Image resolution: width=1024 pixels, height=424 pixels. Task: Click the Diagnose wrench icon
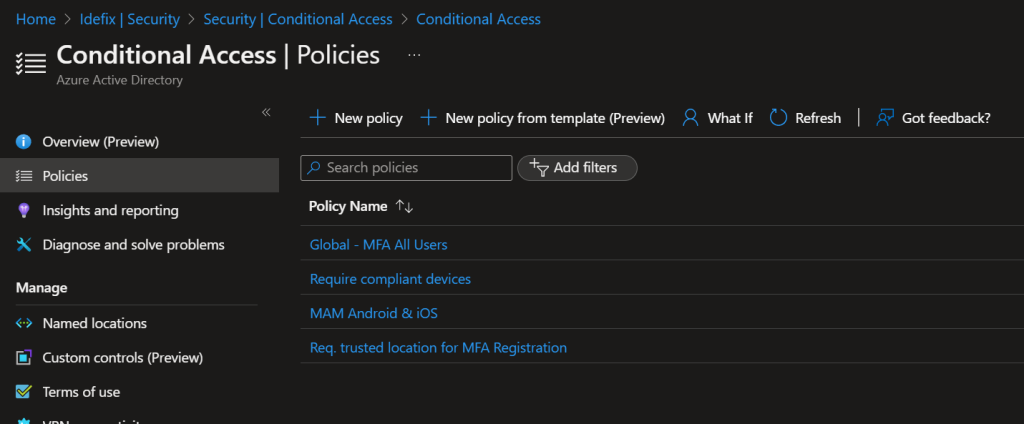pos(24,244)
